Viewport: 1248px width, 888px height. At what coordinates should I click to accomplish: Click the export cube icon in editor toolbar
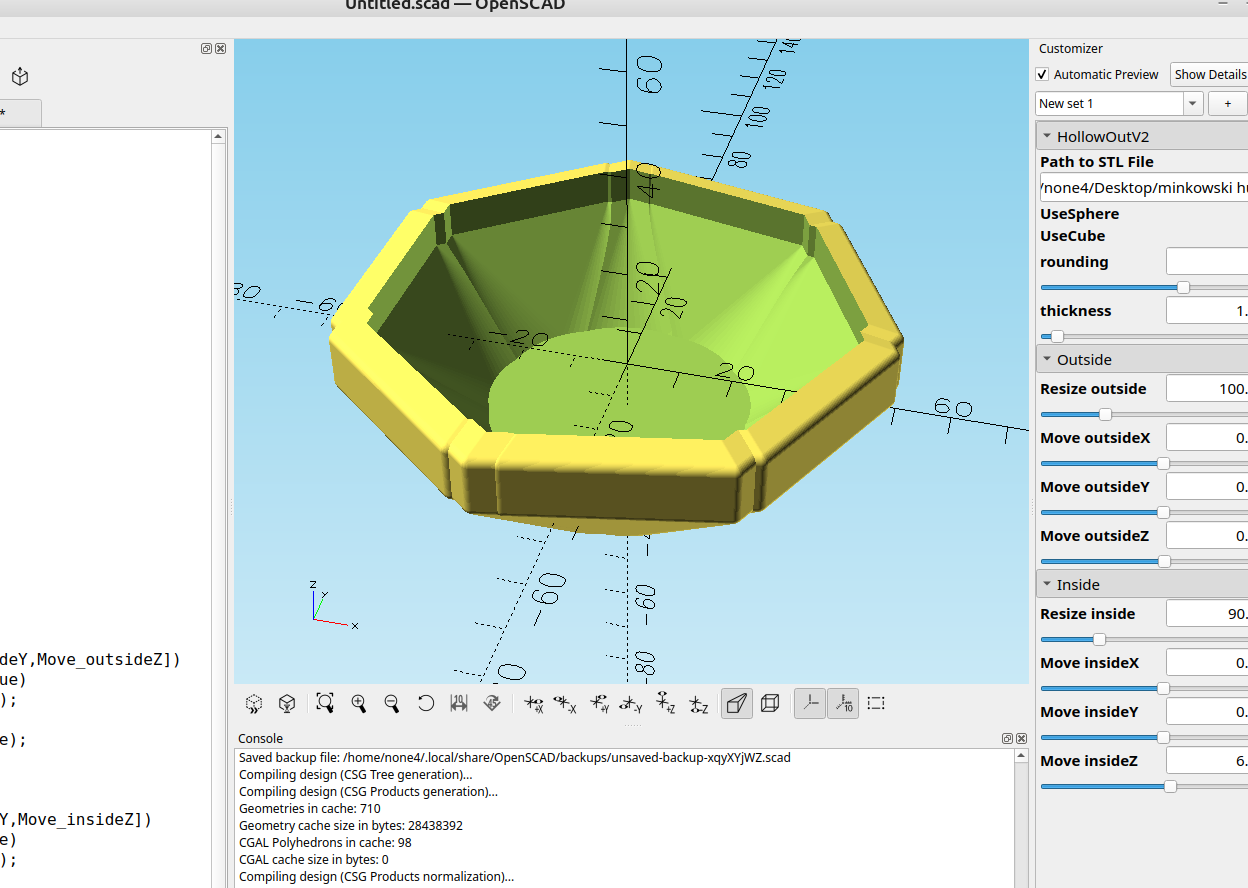tap(20, 76)
